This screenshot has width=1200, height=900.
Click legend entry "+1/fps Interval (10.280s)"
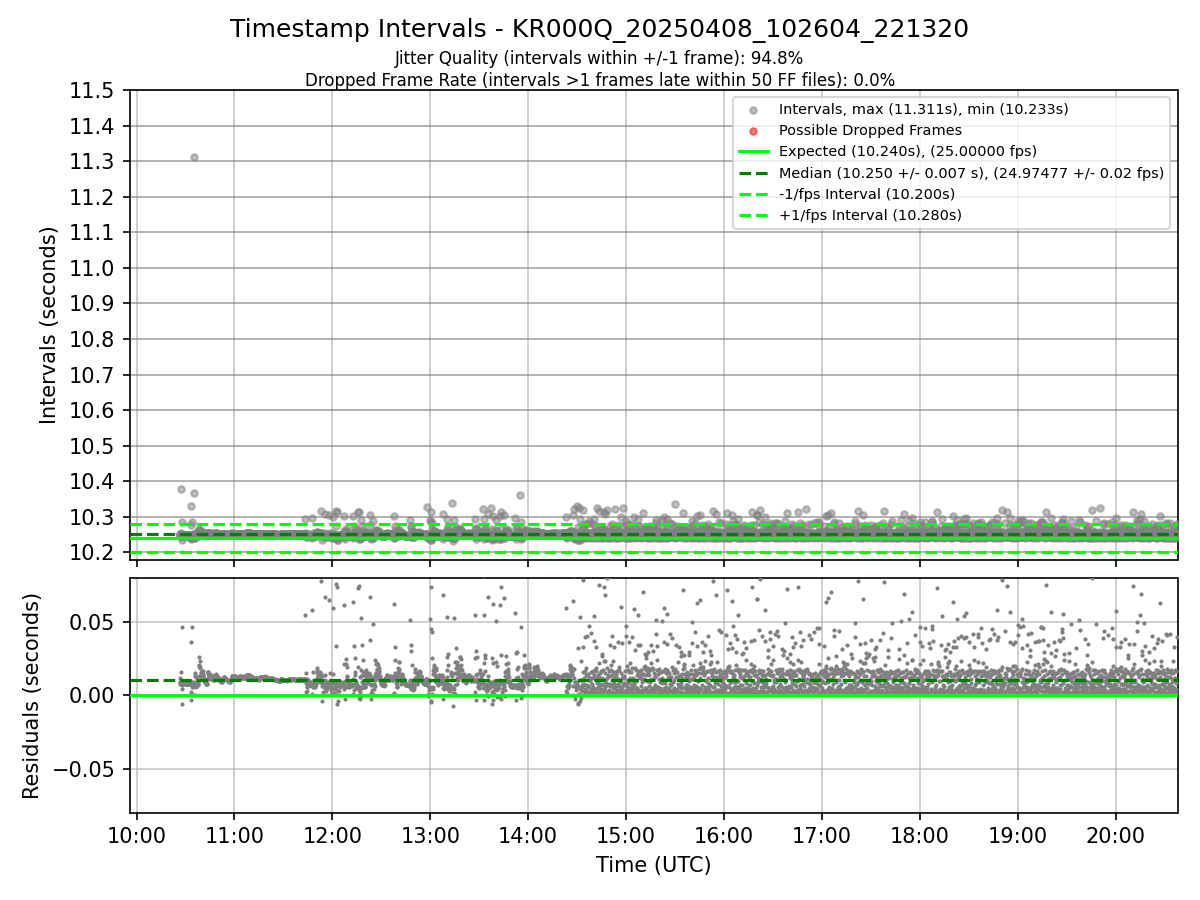(x=868, y=215)
